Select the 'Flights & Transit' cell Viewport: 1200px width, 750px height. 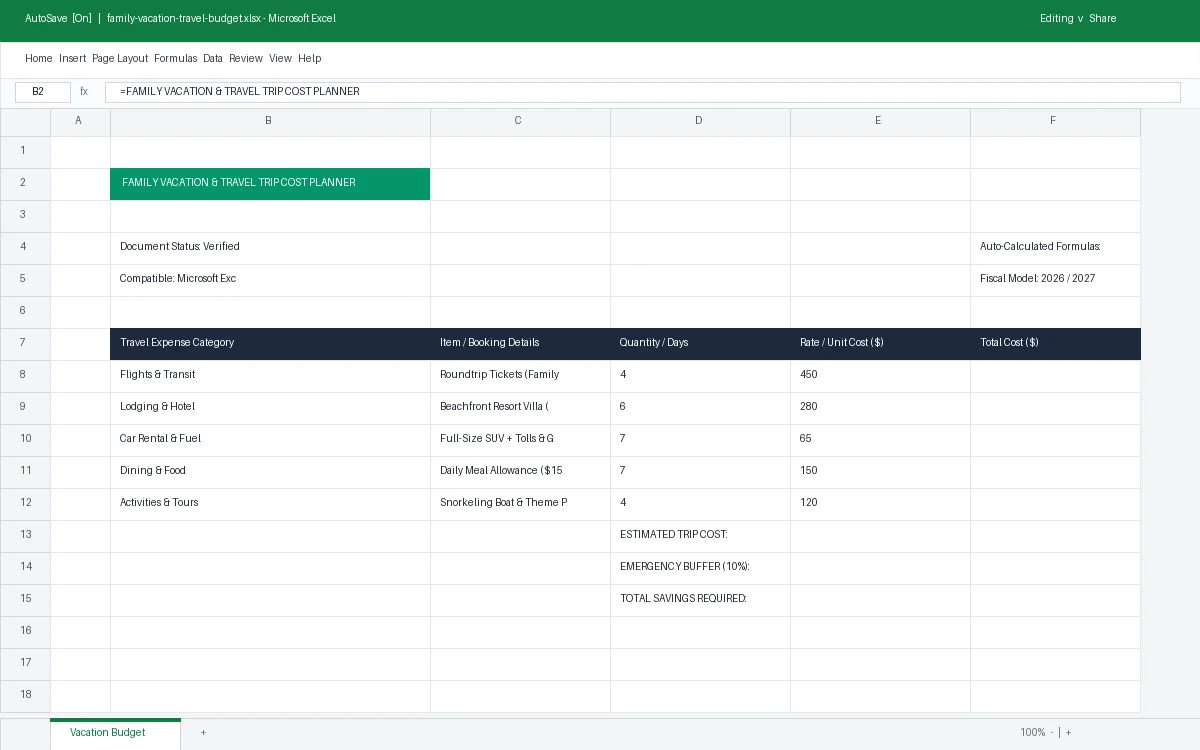[x=270, y=376]
